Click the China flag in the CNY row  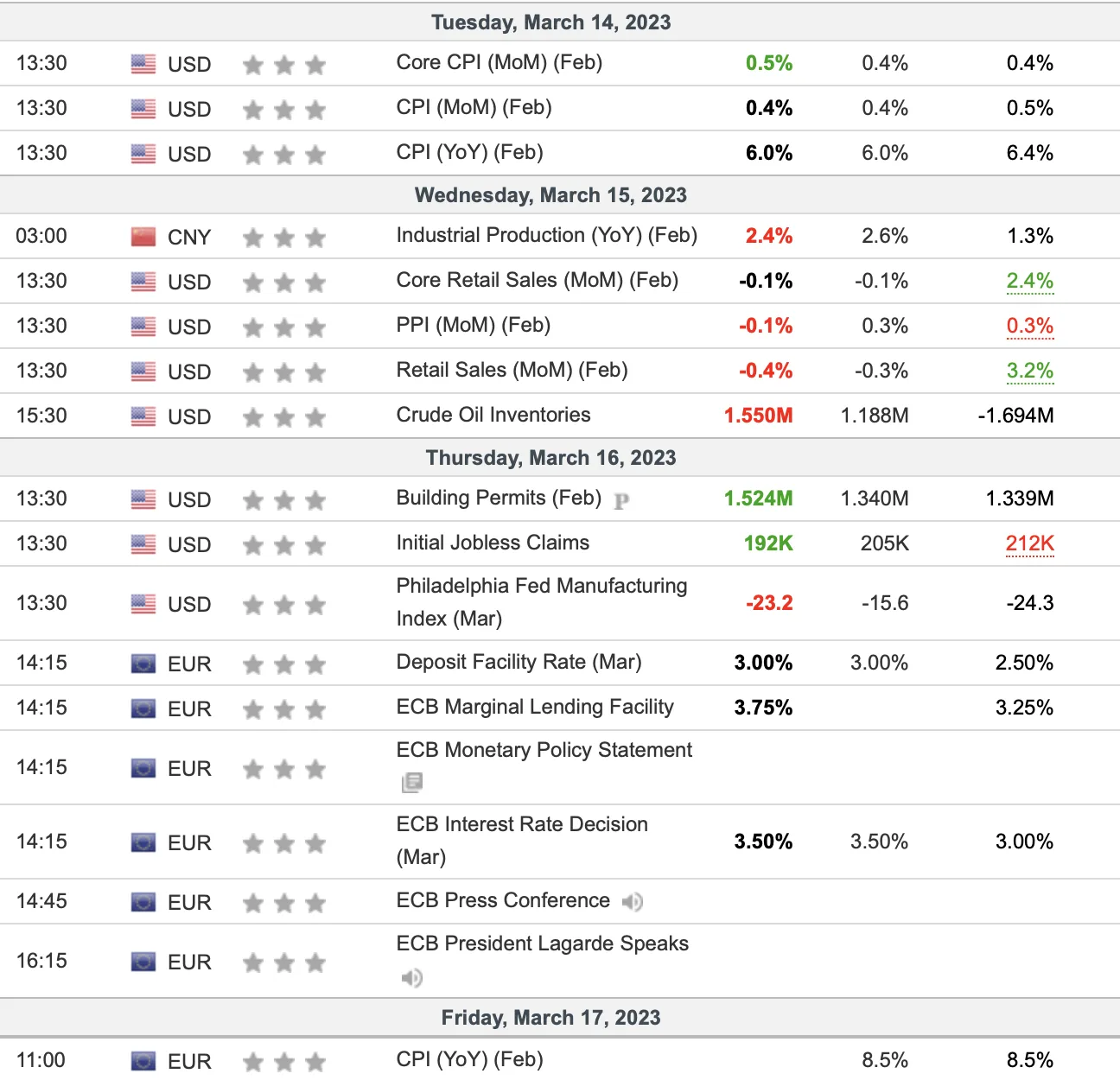[143, 237]
